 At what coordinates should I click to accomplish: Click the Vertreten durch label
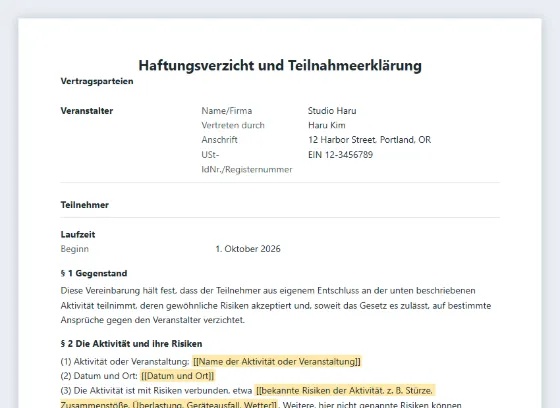[x=233, y=125]
